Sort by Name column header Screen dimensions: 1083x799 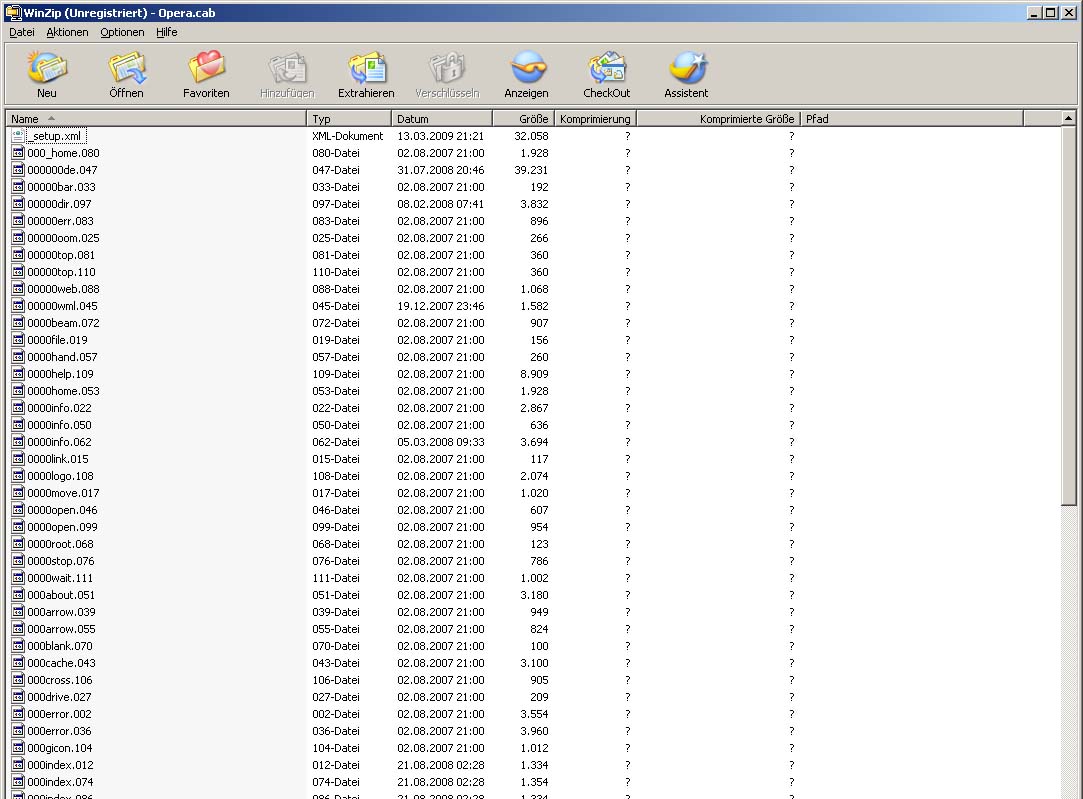tap(156, 119)
